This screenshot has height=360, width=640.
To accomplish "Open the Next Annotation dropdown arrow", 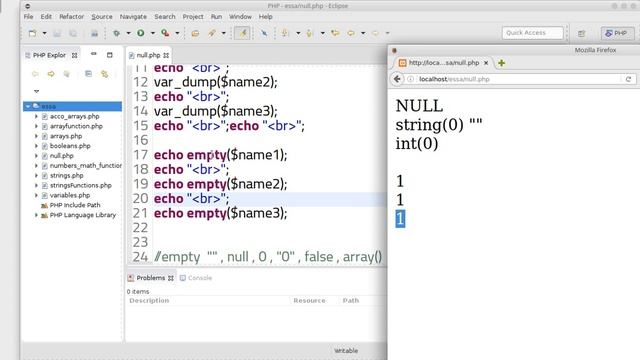I will [298, 33].
